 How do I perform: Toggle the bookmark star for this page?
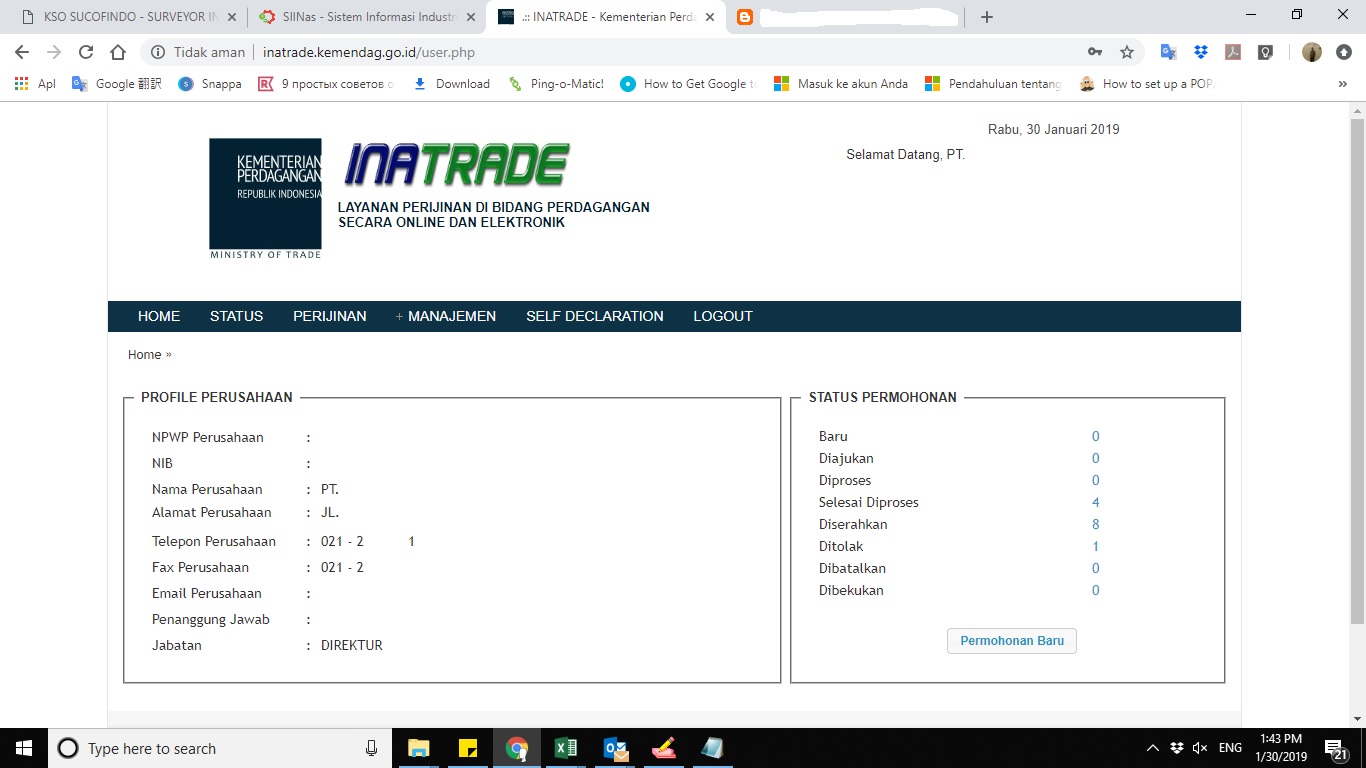[x=1128, y=51]
